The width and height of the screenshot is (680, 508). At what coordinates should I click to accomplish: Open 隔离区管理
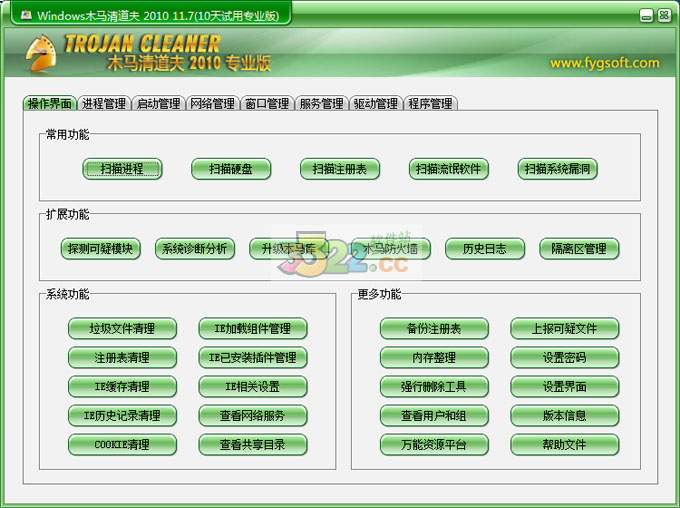tap(579, 249)
